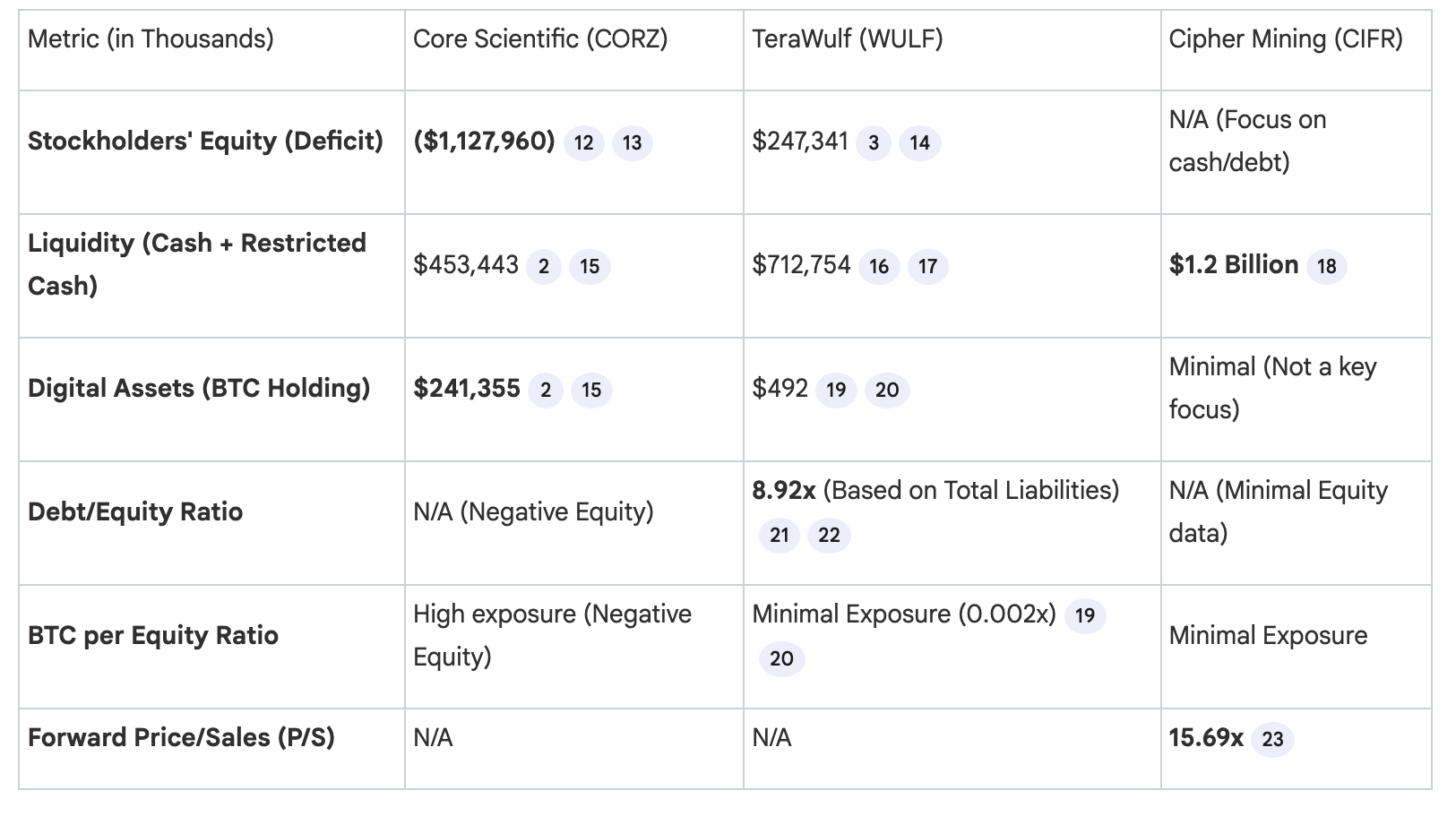Open citation 23 beside 15.69x
The height and width of the screenshot is (816, 1456).
click(x=1272, y=739)
